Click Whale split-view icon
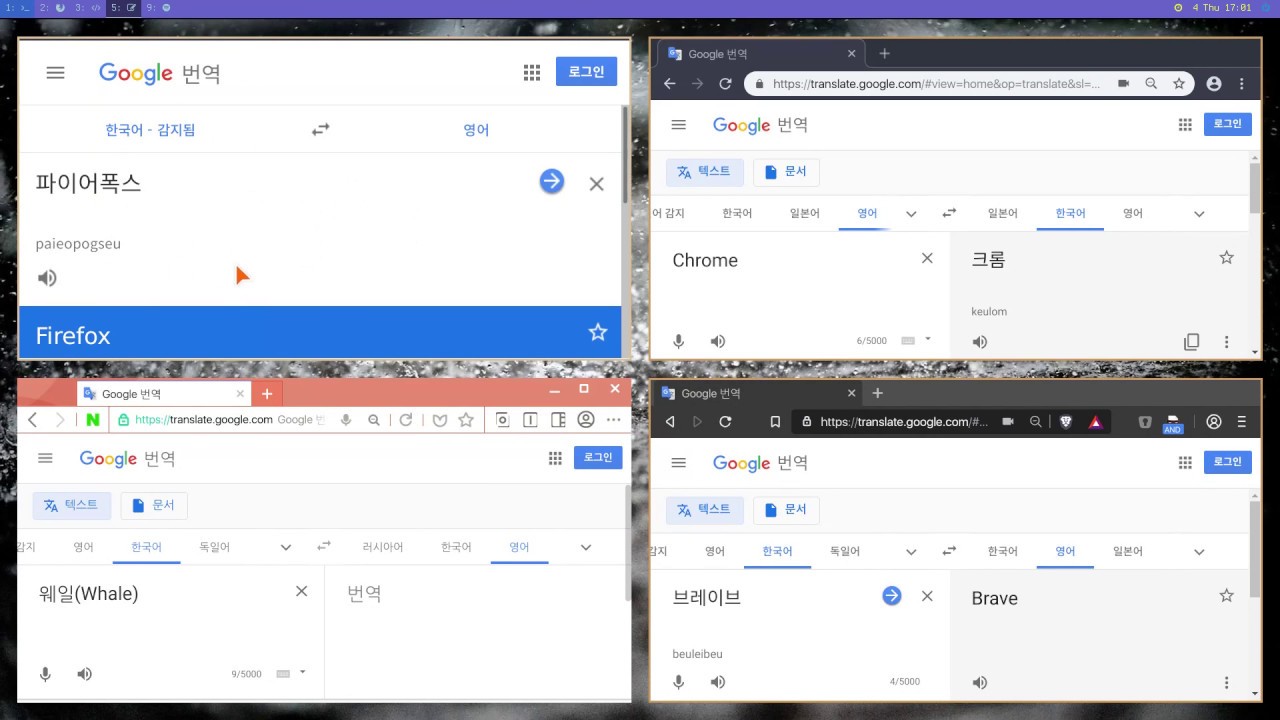 coord(530,420)
